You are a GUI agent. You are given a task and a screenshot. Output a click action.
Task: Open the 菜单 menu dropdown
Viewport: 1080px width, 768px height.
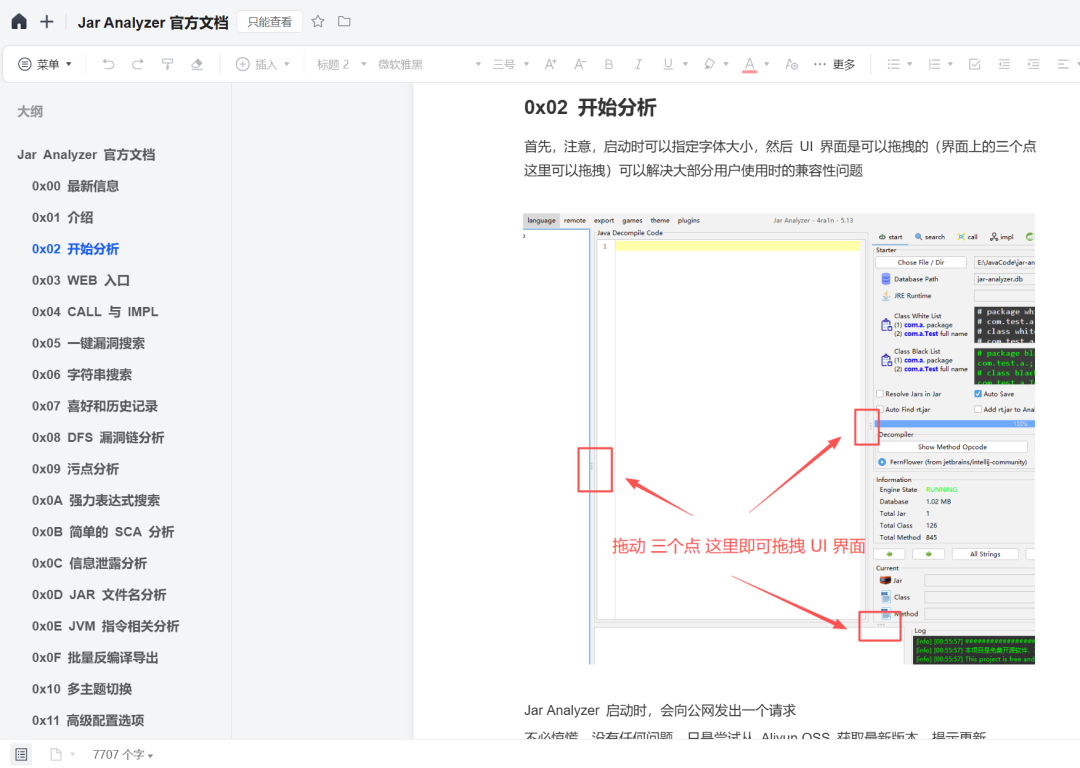(45, 64)
